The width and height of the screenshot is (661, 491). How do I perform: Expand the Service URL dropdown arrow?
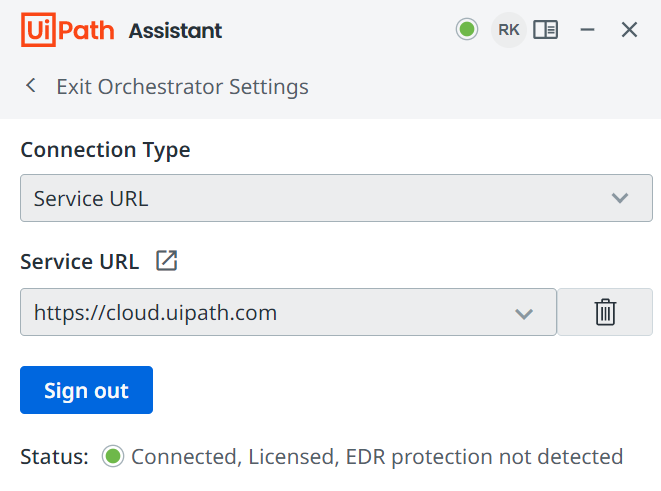[x=524, y=313]
